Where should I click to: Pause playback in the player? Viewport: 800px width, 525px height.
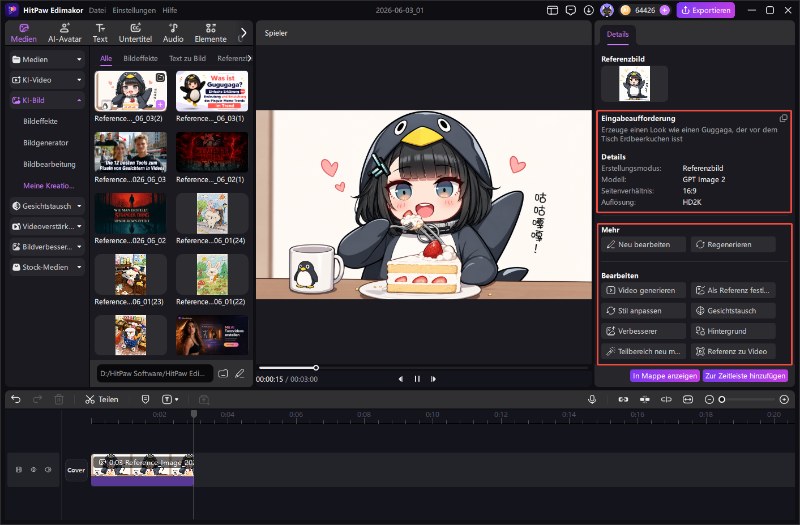pyautogui.click(x=417, y=379)
